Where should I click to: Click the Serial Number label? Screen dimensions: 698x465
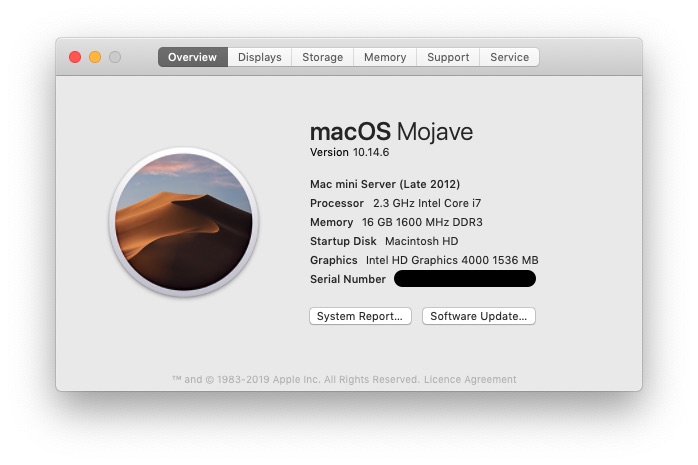(x=348, y=279)
